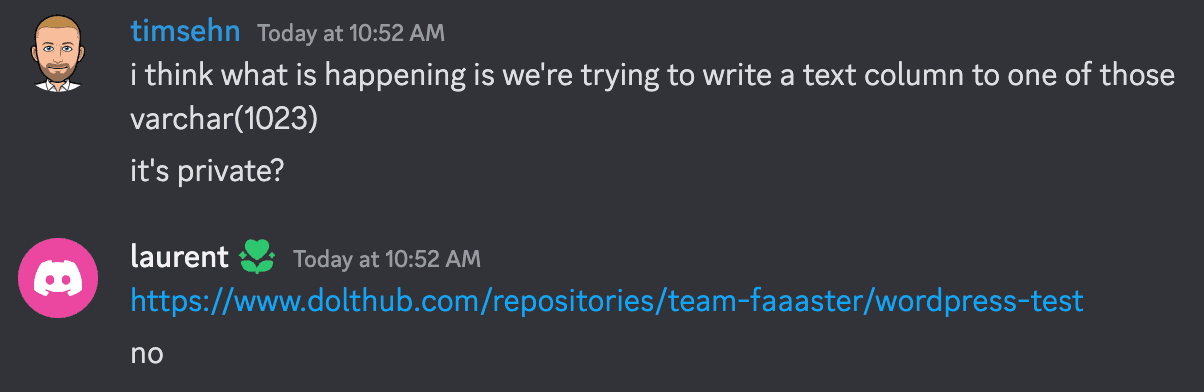
Task: Select laurent's "no" reply message
Action: point(147,352)
